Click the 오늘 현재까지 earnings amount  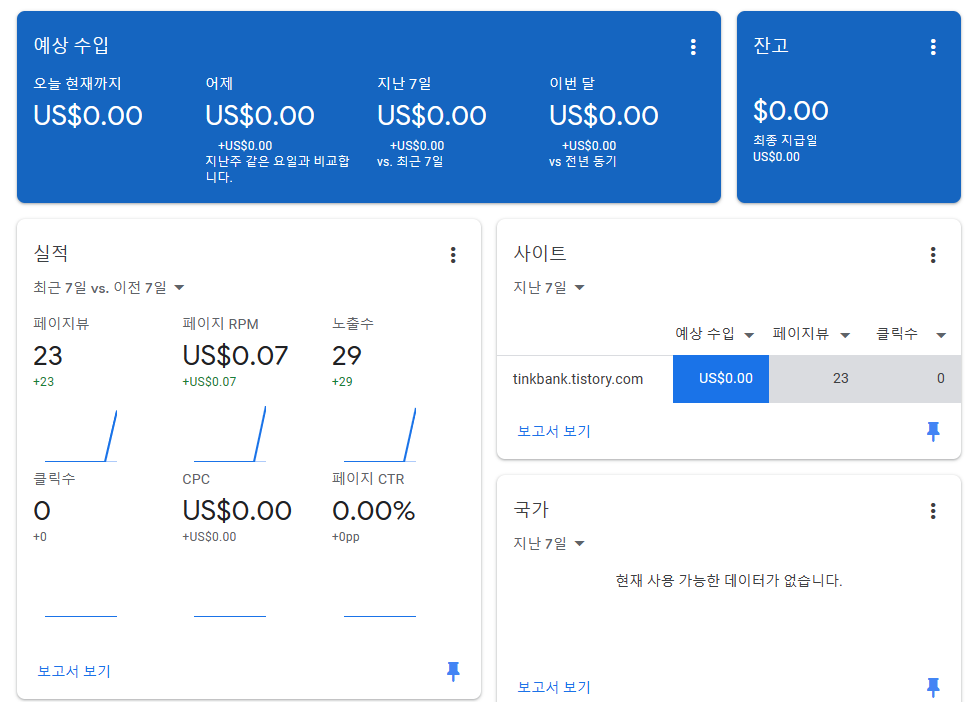88,116
